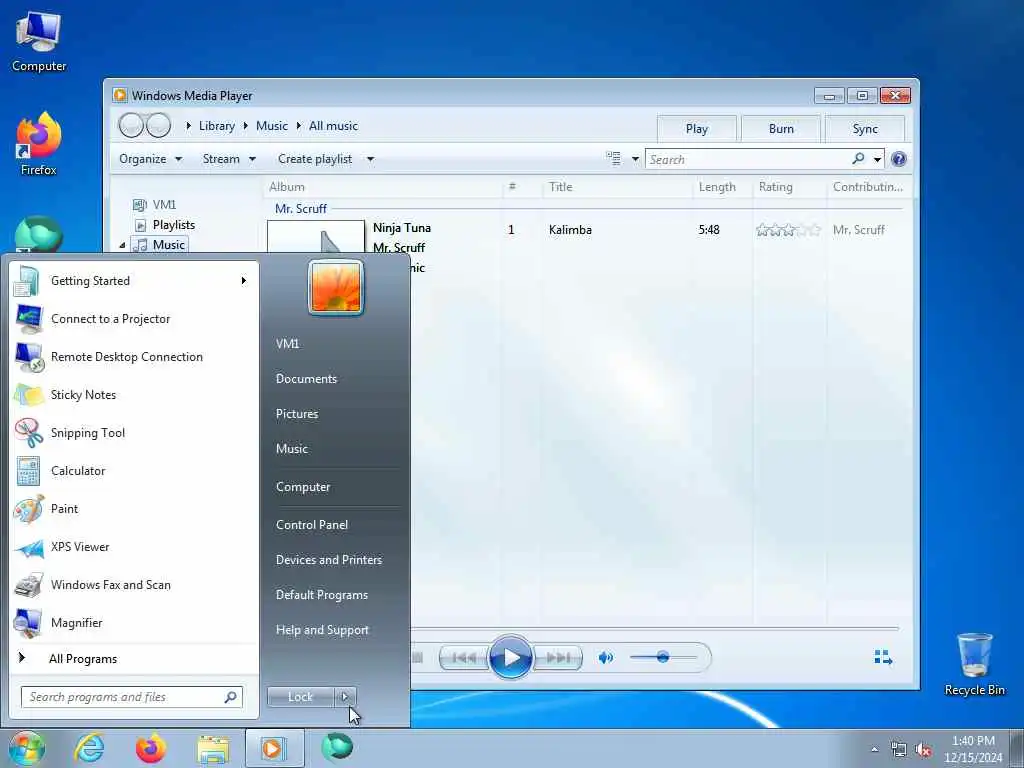Launch XPS Viewer
Screen dimensions: 1024x768
(133, 547)
